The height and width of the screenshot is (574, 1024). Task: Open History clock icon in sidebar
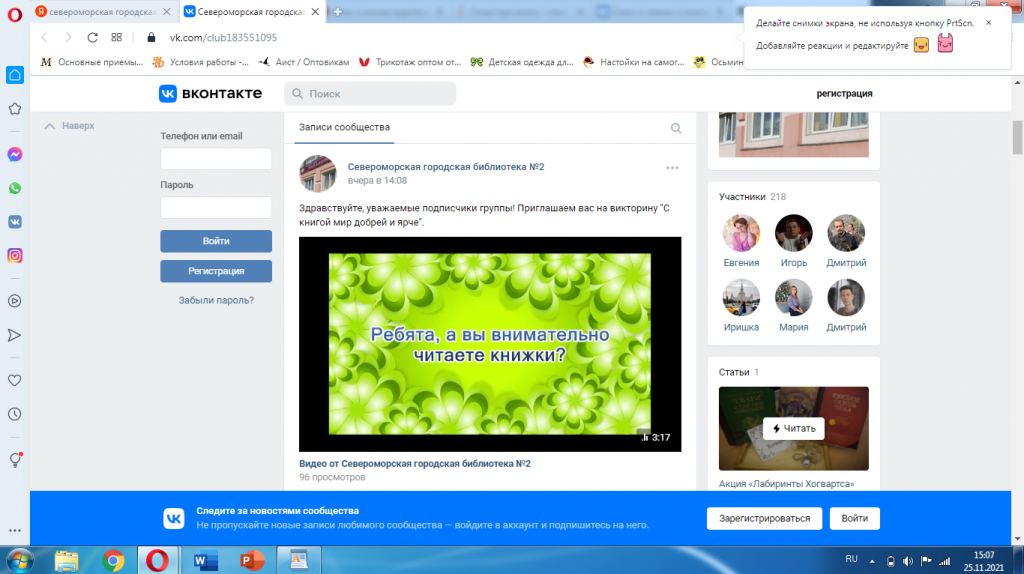tap(14, 414)
